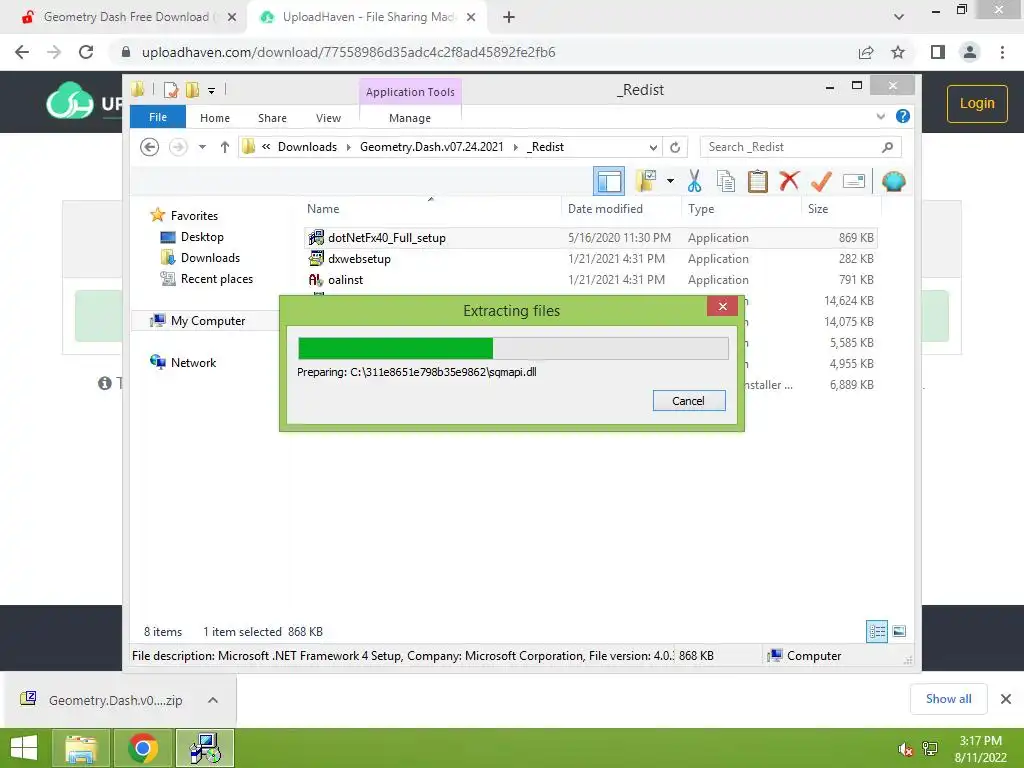Switch to Geometry Dash Free Download tab
Viewport: 1024px width, 768px height.
[x=129, y=17]
